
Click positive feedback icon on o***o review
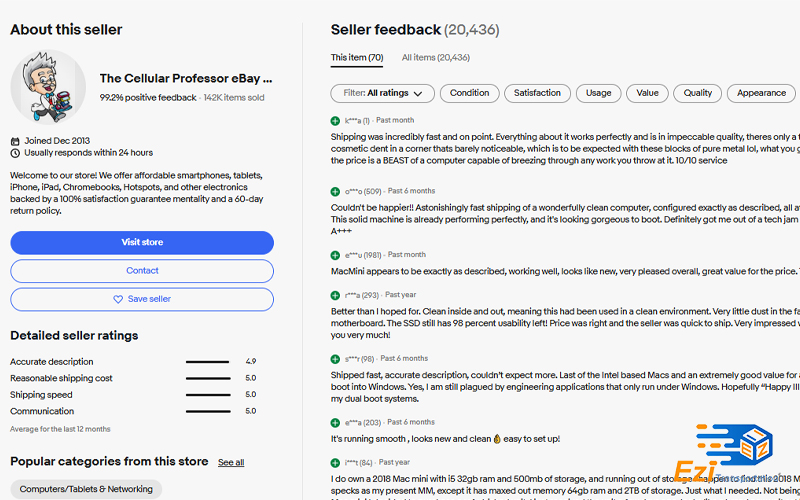(335, 191)
